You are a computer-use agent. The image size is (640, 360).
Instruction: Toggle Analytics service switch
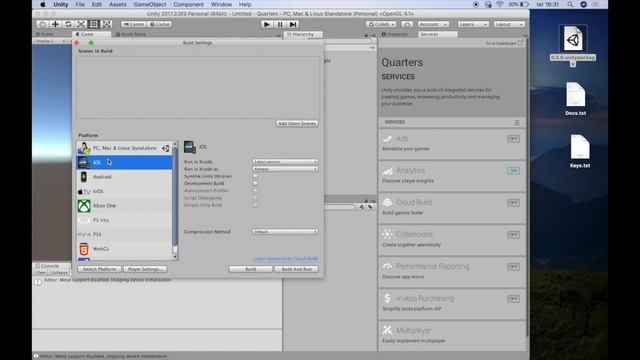click(x=513, y=171)
